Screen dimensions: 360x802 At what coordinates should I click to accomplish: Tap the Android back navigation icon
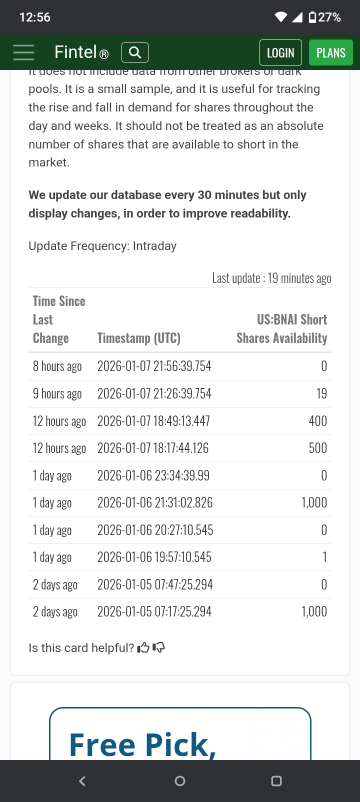(82, 781)
